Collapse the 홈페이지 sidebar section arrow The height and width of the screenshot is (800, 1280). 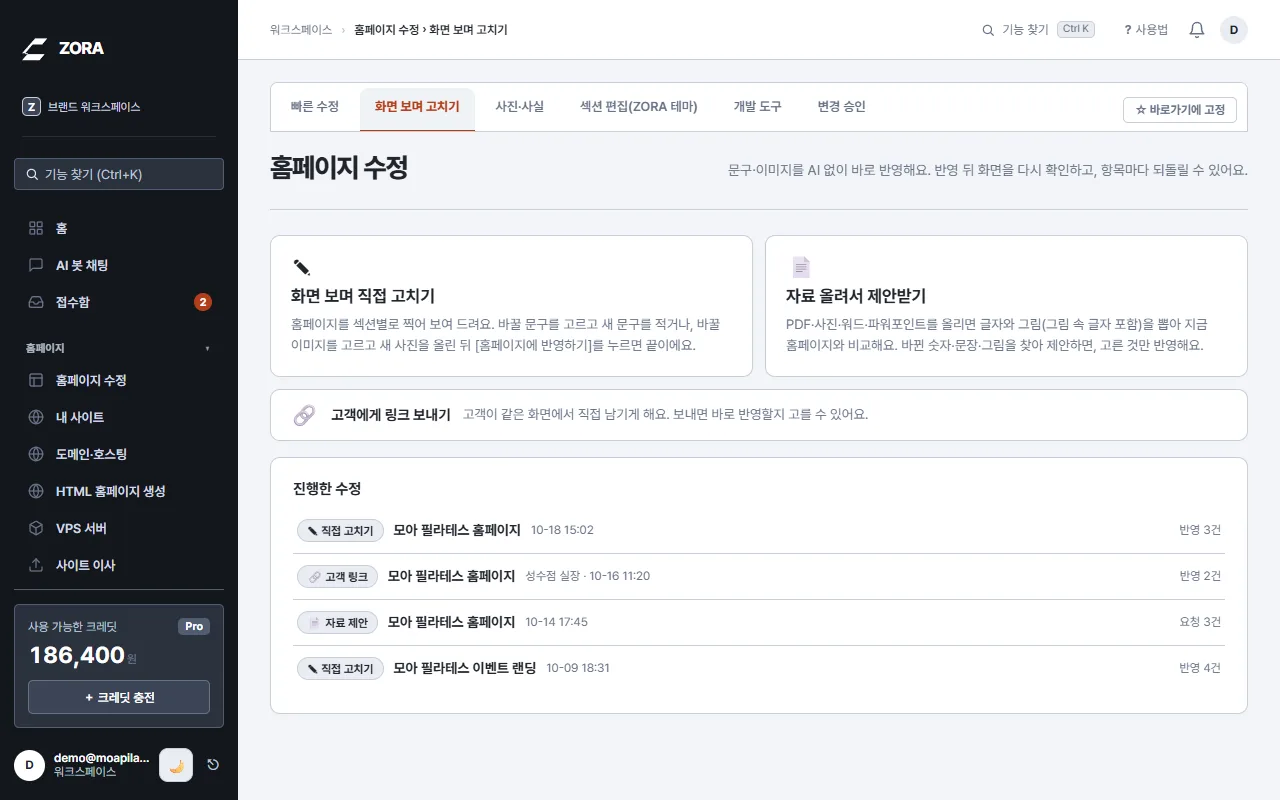pos(207,348)
